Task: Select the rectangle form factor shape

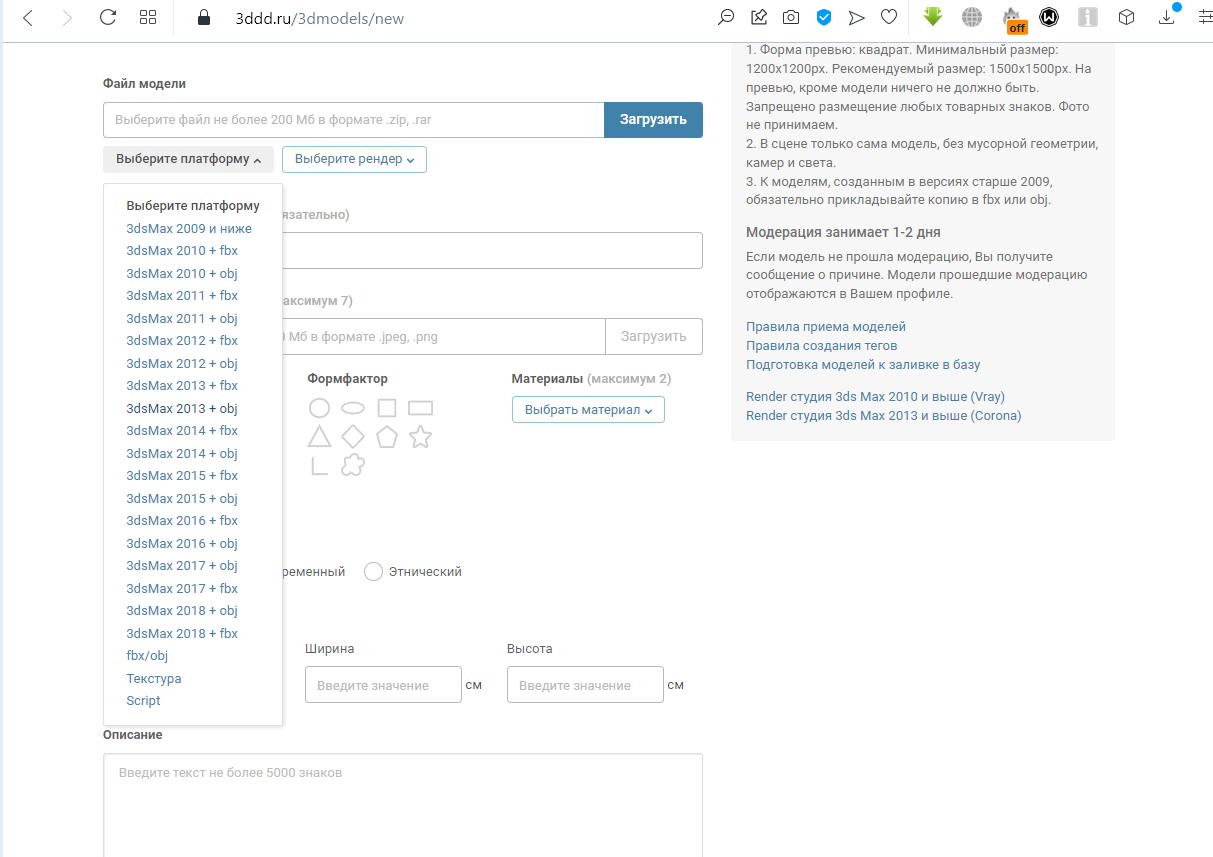Action: pyautogui.click(x=421, y=408)
